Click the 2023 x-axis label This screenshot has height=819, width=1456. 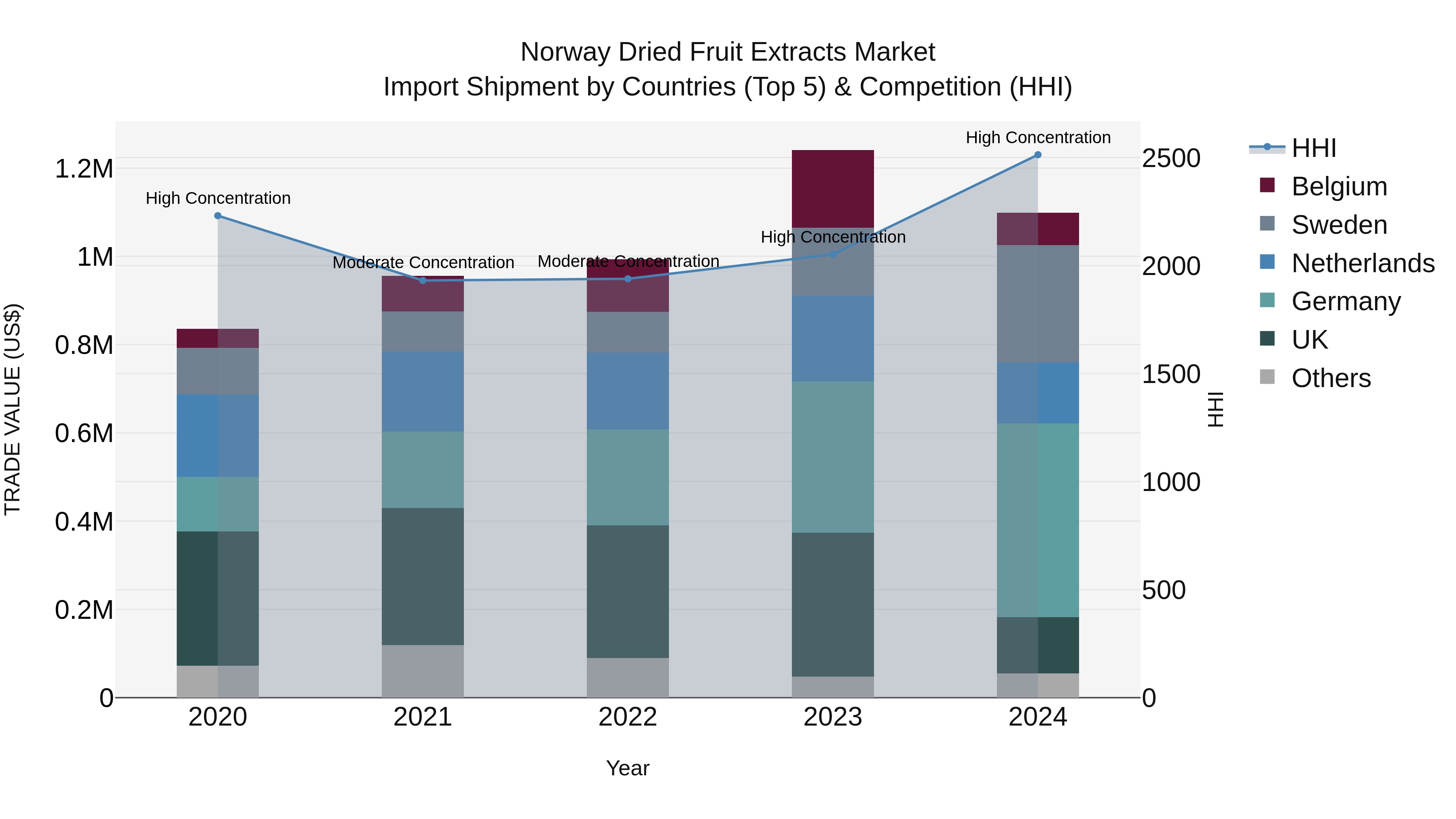[x=833, y=717]
